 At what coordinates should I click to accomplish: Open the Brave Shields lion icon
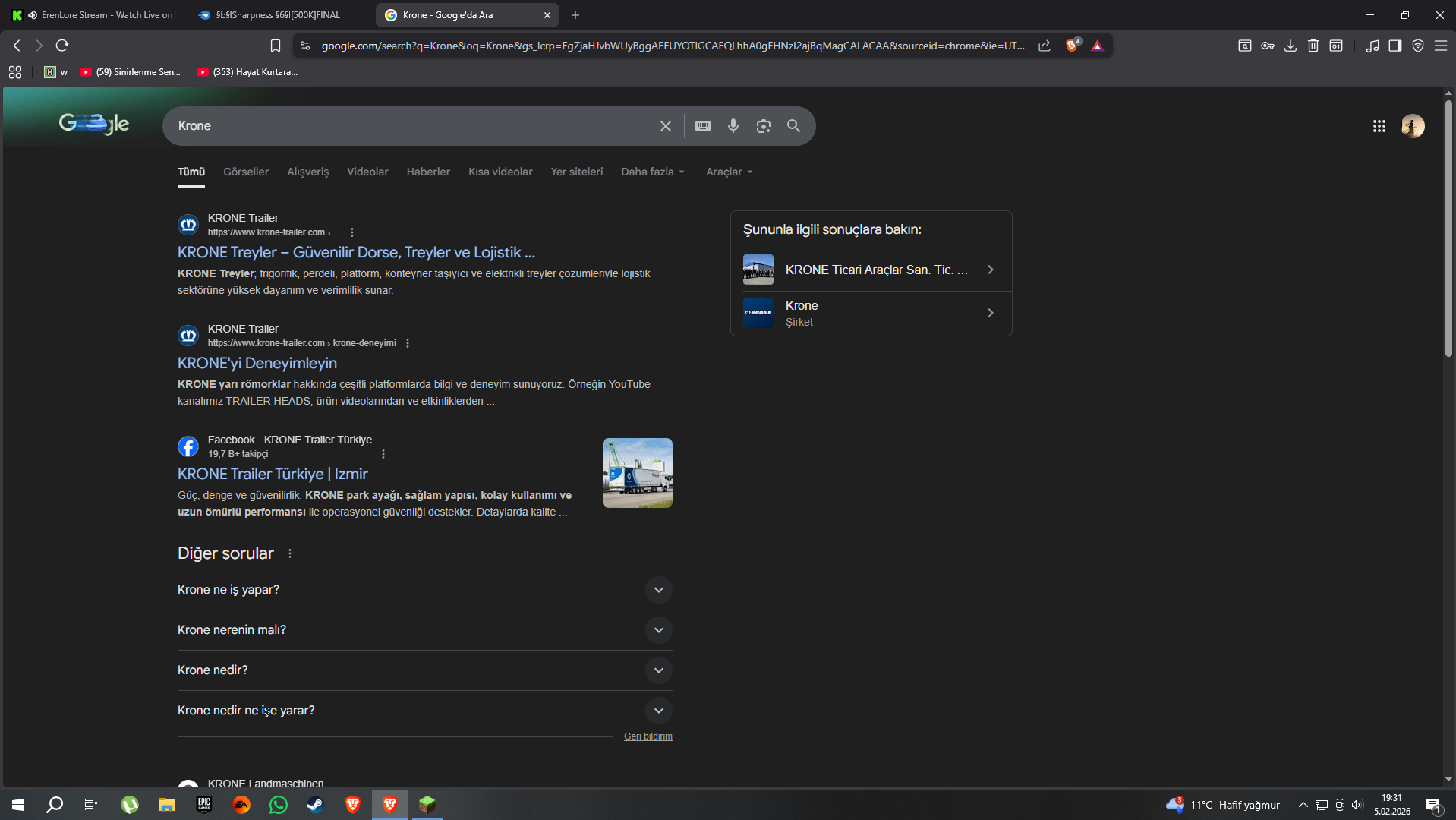click(x=1072, y=46)
